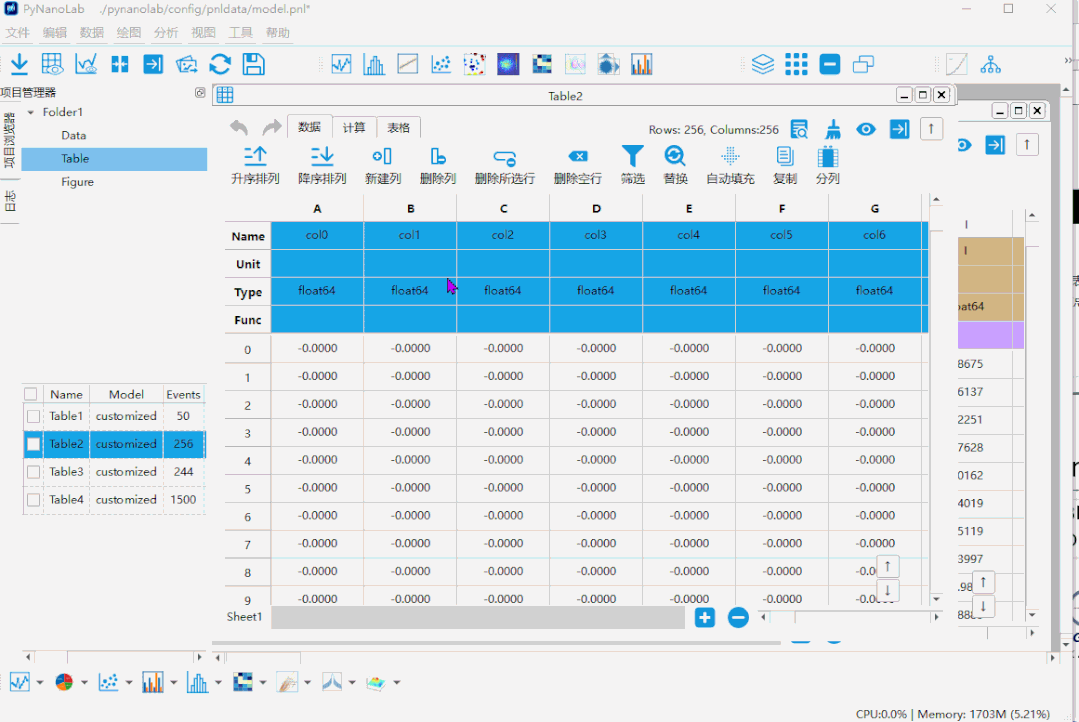Switch to the 表格 tab
Screen dimensions: 1079x722
398,127
